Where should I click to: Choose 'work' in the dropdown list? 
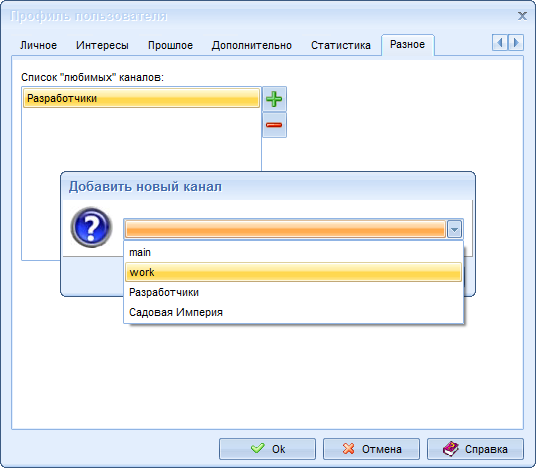pyautogui.click(x=294, y=272)
